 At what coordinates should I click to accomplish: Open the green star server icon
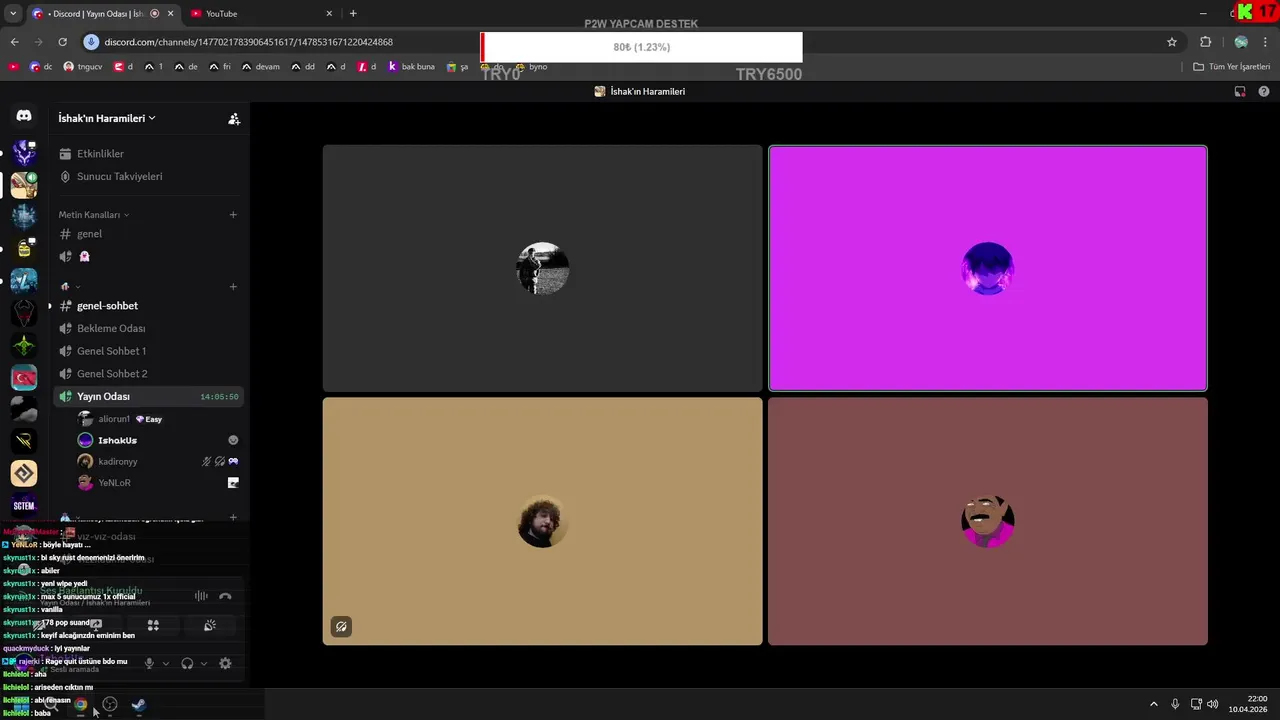pyautogui.click(x=24, y=345)
